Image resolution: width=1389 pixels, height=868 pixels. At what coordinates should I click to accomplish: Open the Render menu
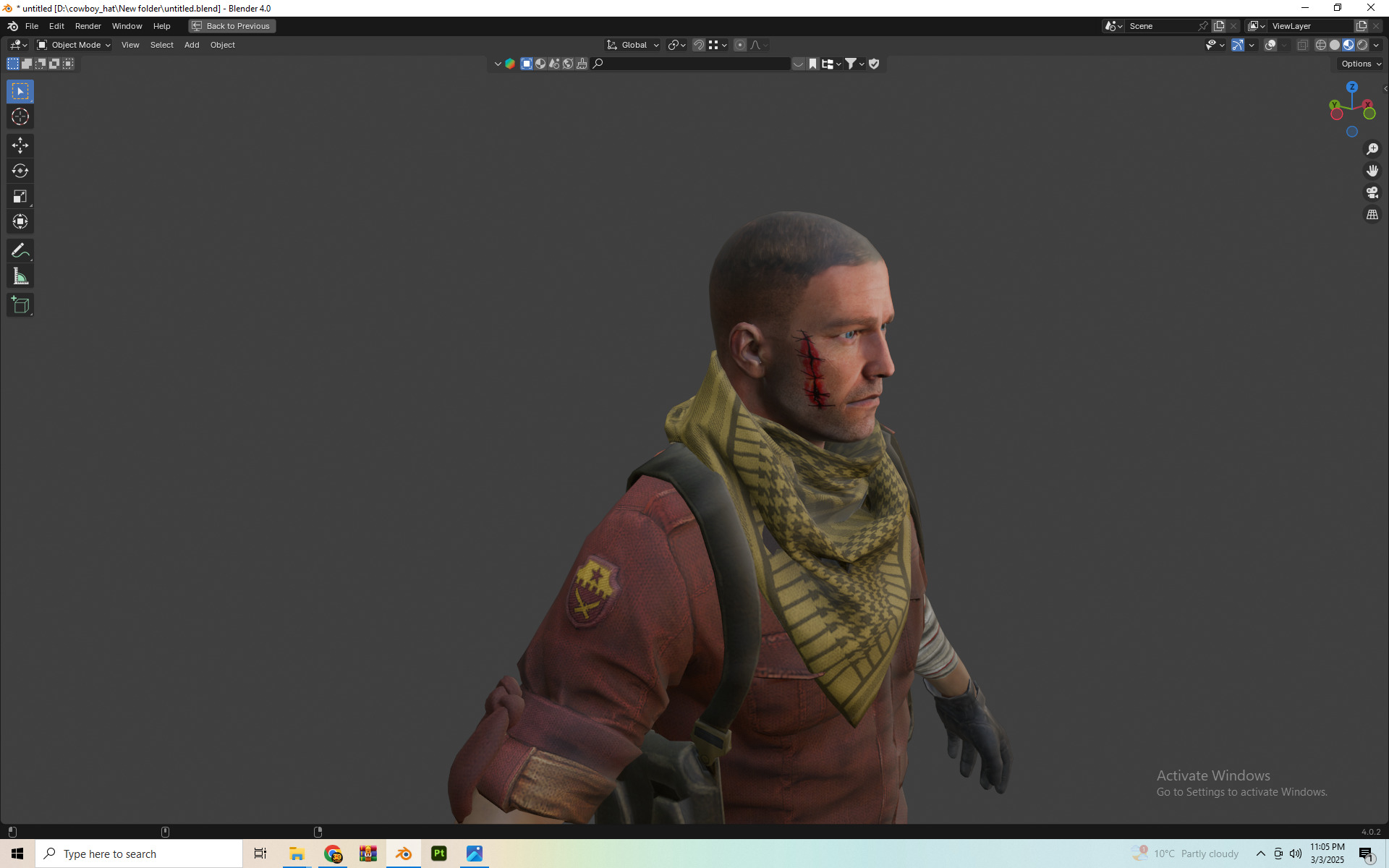(88, 26)
